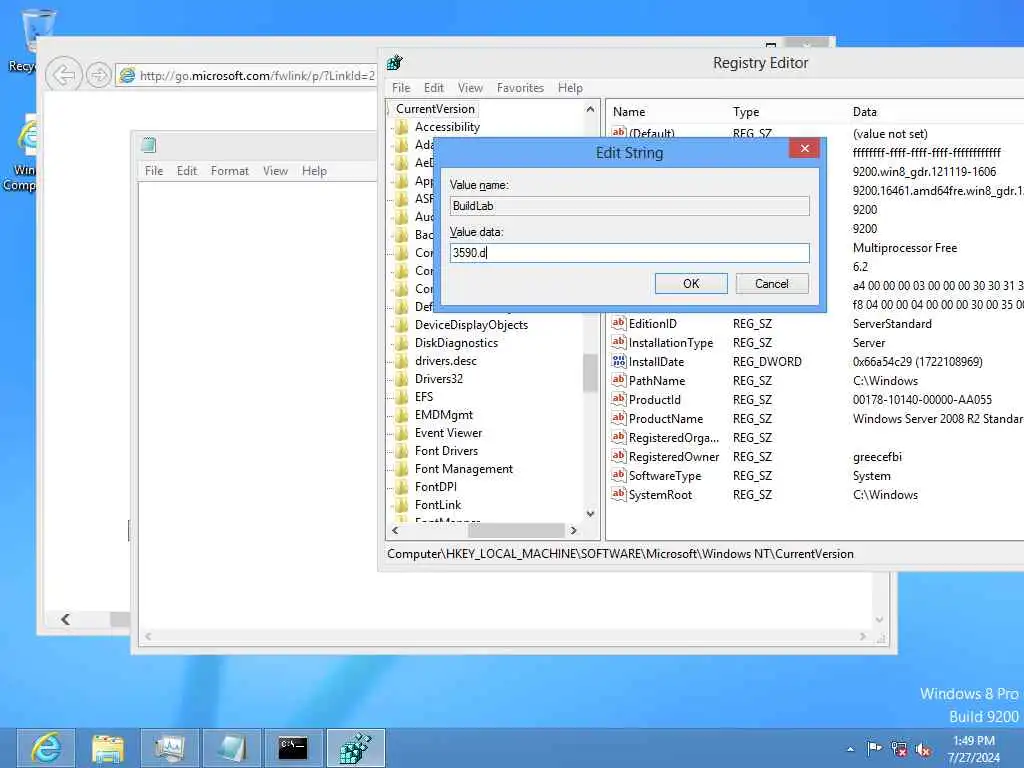Open Registry Editor View menu

click(x=470, y=88)
